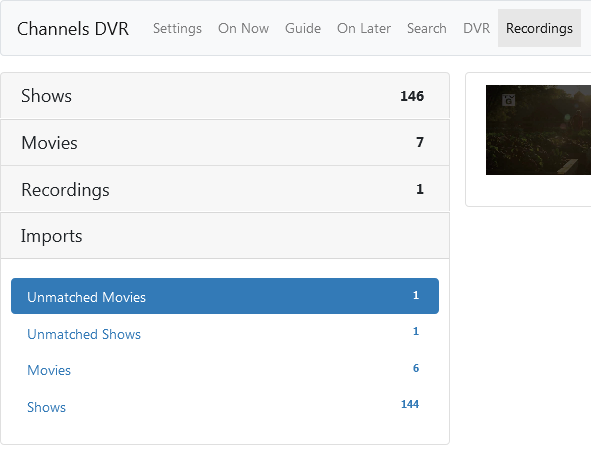
Task: Open the Settings page
Action: click(x=177, y=28)
